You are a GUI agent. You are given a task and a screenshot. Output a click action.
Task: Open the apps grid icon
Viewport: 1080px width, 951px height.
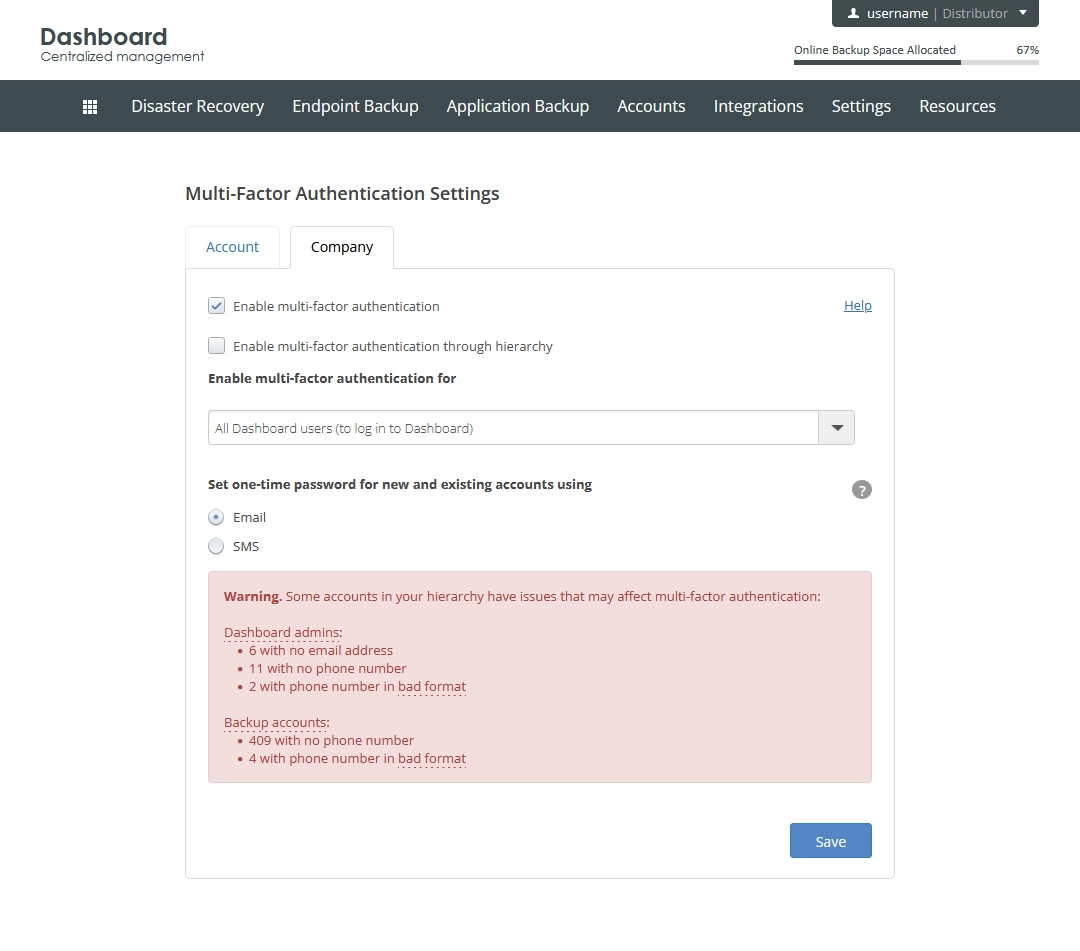(x=90, y=107)
